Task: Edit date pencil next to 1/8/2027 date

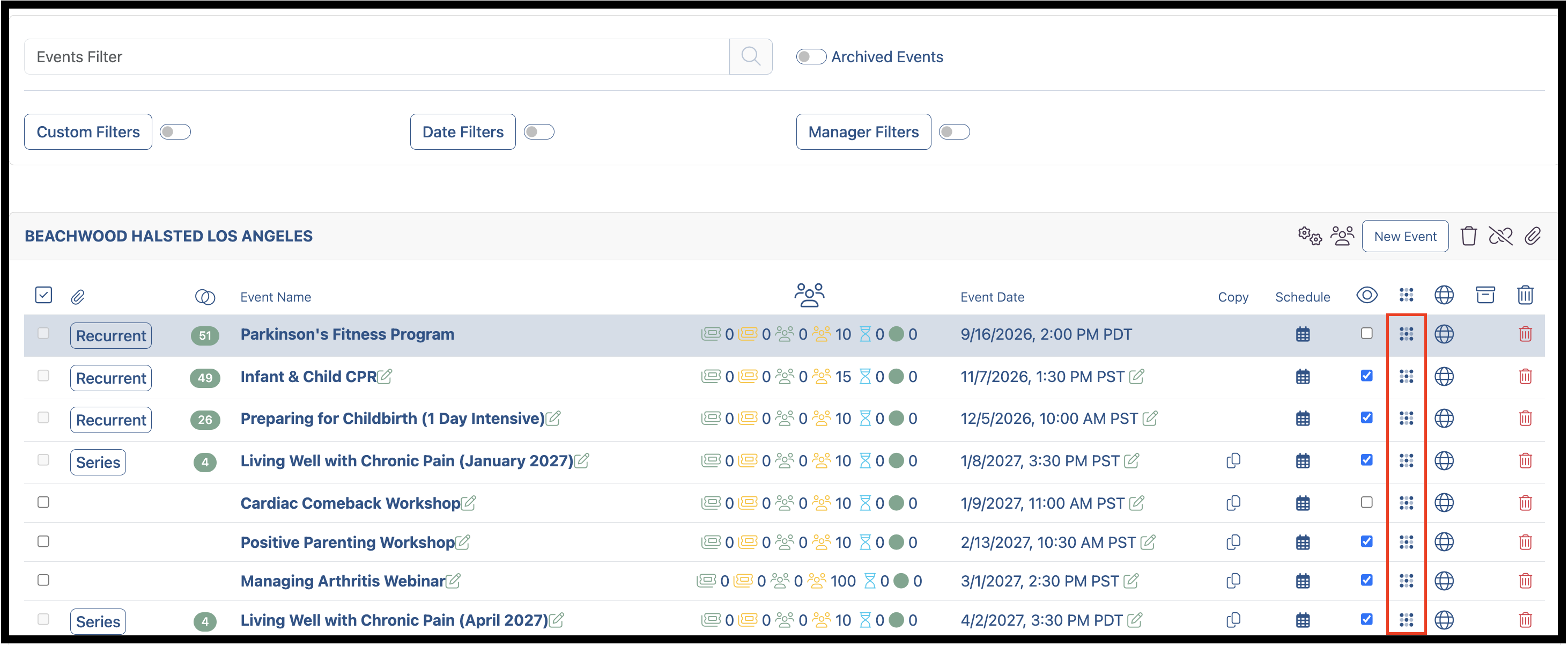Action: 1131,461
